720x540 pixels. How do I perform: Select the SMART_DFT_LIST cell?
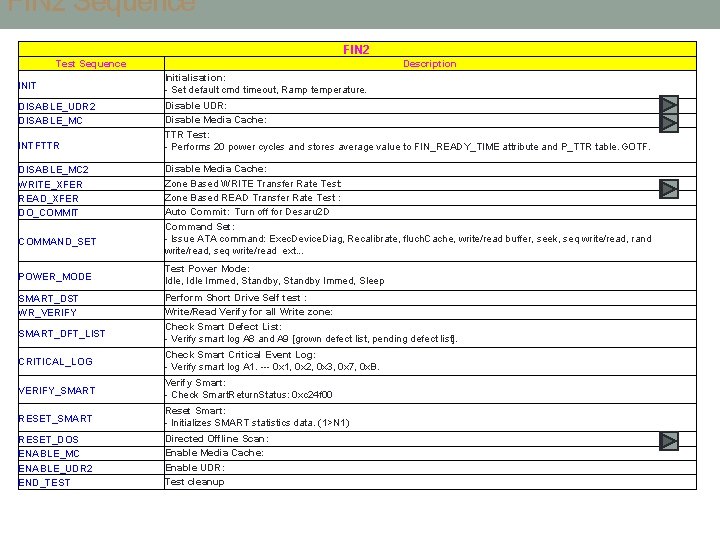click(x=91, y=333)
